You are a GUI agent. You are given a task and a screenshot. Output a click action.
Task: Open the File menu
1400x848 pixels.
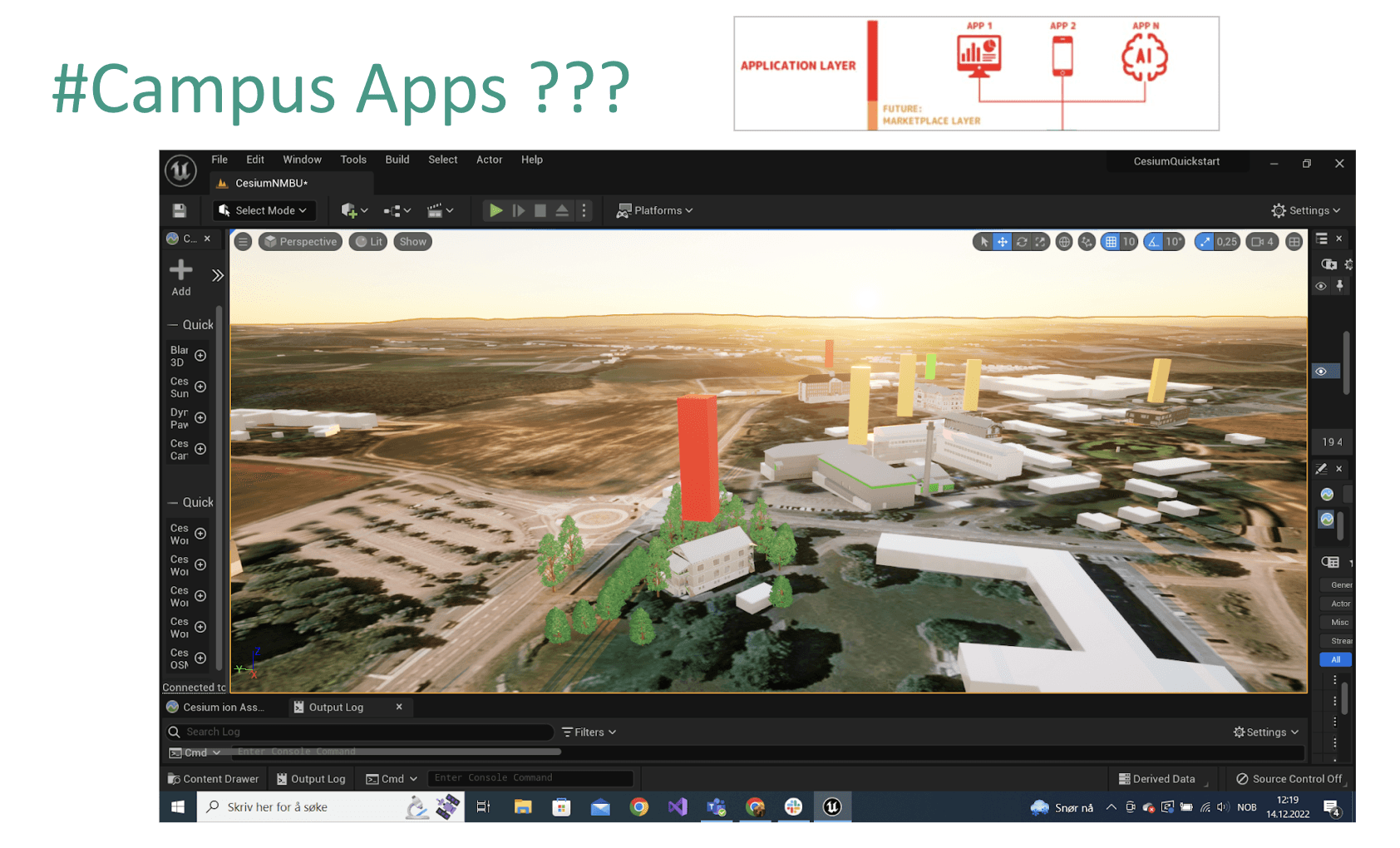tap(219, 160)
